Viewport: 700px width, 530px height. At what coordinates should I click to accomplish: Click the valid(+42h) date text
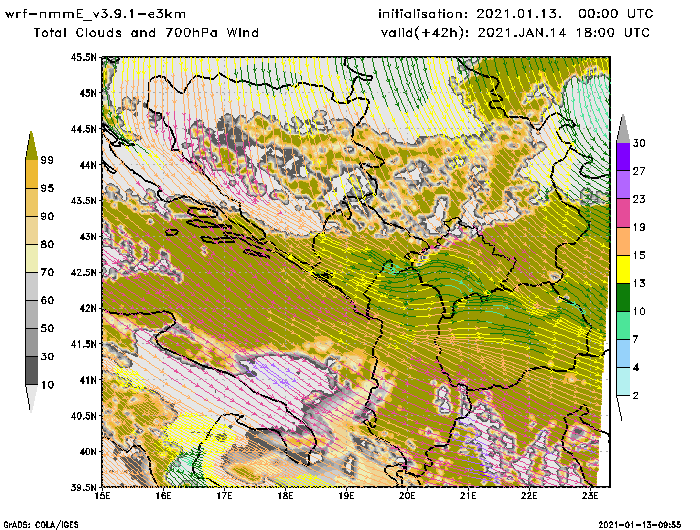point(516,33)
